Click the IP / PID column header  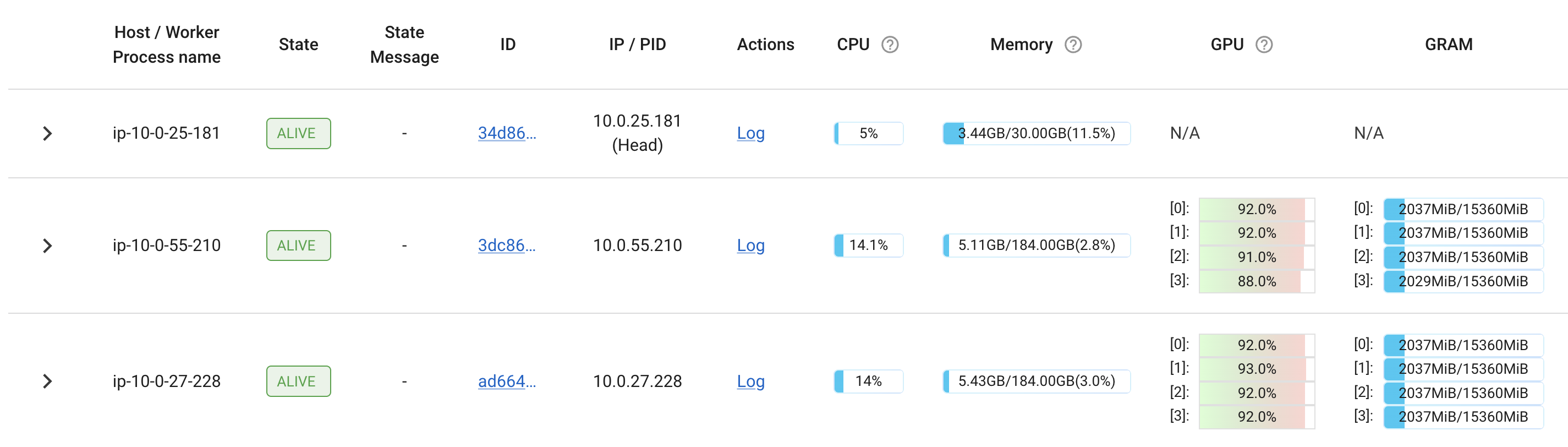click(637, 45)
